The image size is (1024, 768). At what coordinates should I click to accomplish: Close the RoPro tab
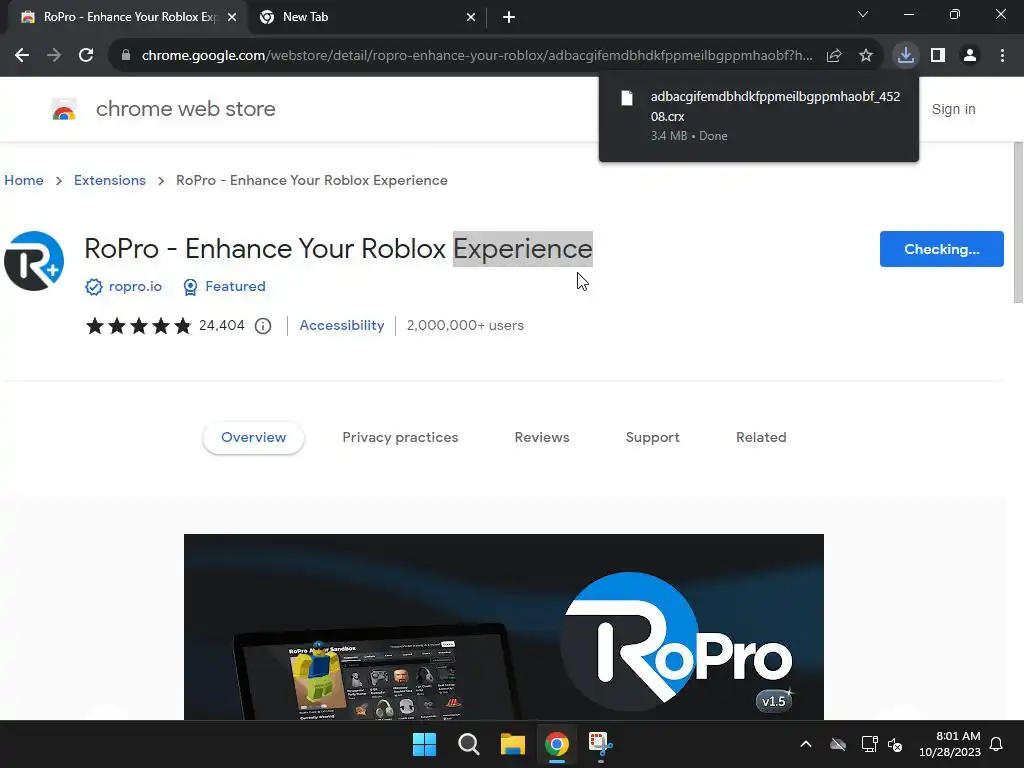click(232, 17)
